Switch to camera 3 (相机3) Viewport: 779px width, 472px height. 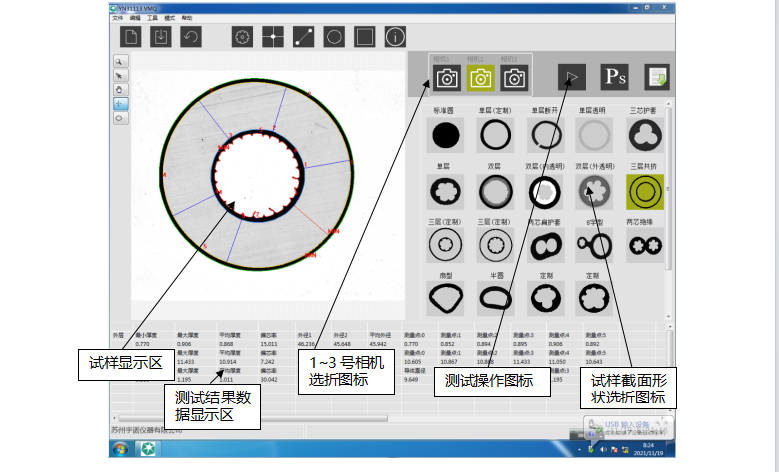click(x=514, y=77)
